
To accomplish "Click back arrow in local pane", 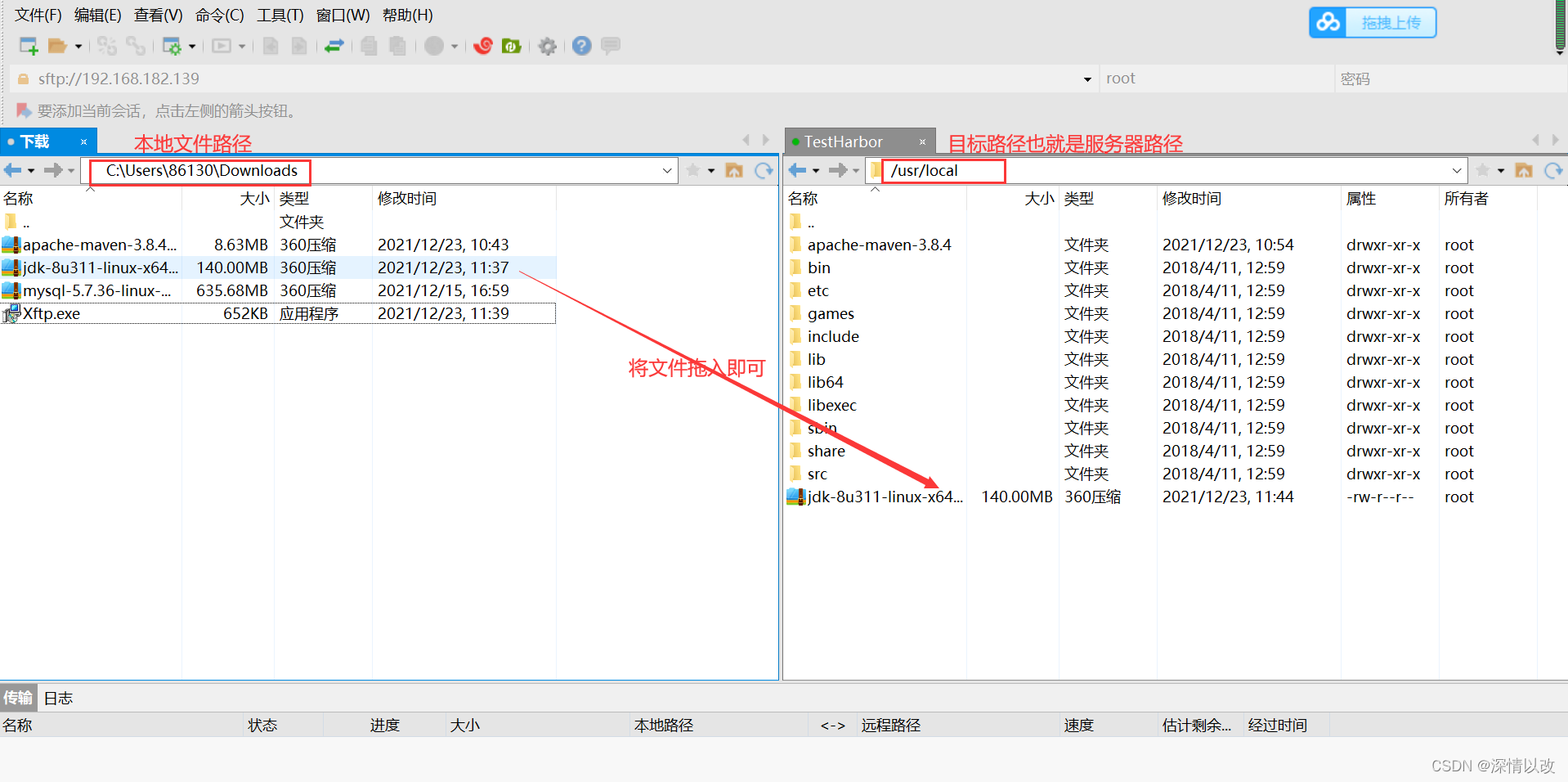I will (x=13, y=170).
